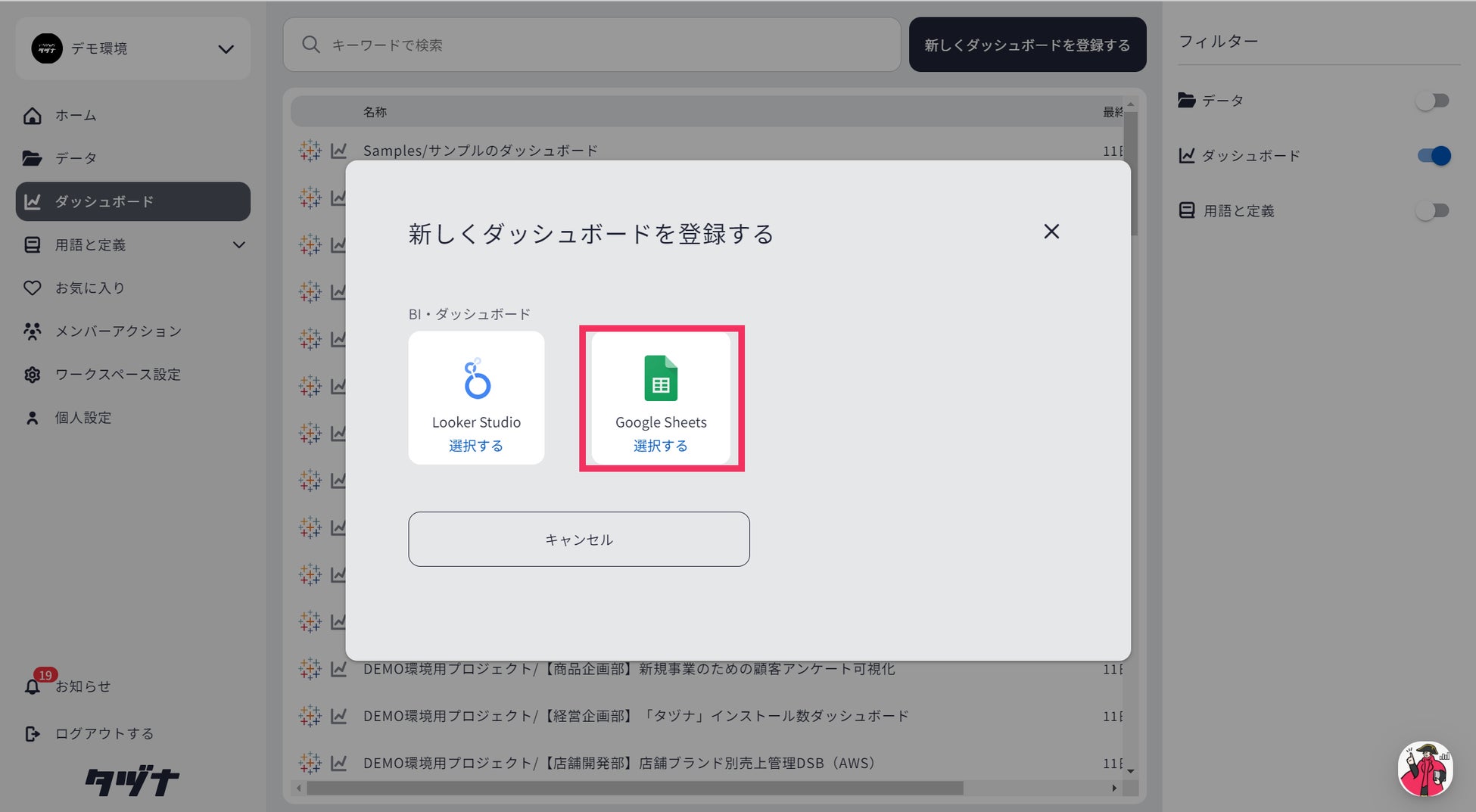This screenshot has height=812, width=1476.
Task: Select the Looker Studio card
Action: pyautogui.click(x=476, y=397)
